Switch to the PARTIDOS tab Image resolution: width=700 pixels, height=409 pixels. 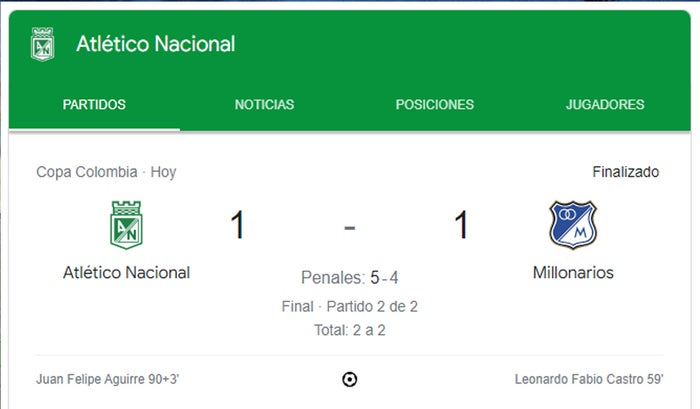click(94, 104)
